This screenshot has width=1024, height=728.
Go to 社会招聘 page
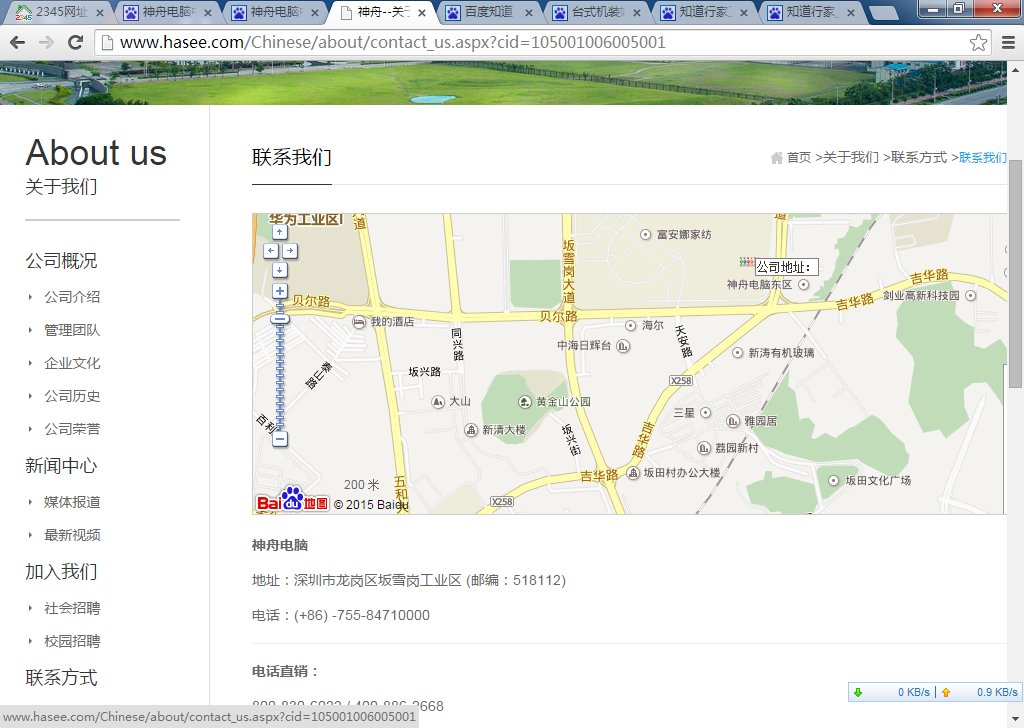pos(72,608)
